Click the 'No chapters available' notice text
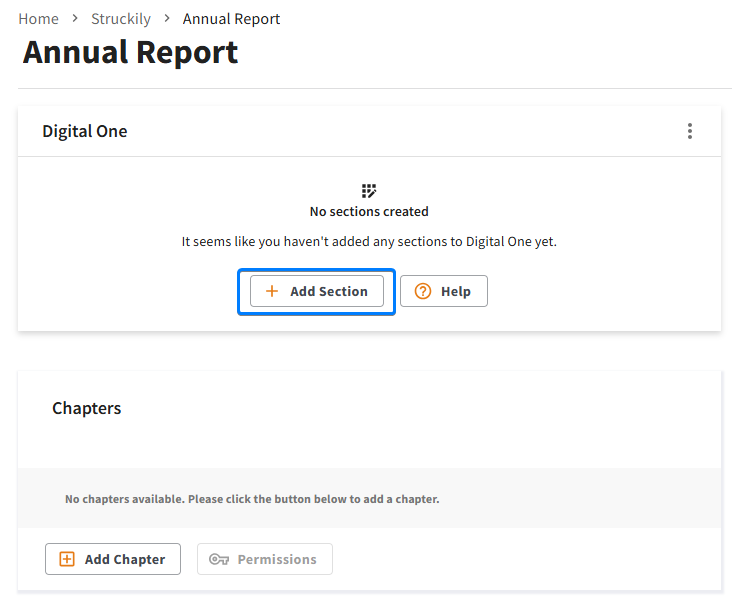Image resolution: width=732 pixels, height=606 pixels. [252, 499]
